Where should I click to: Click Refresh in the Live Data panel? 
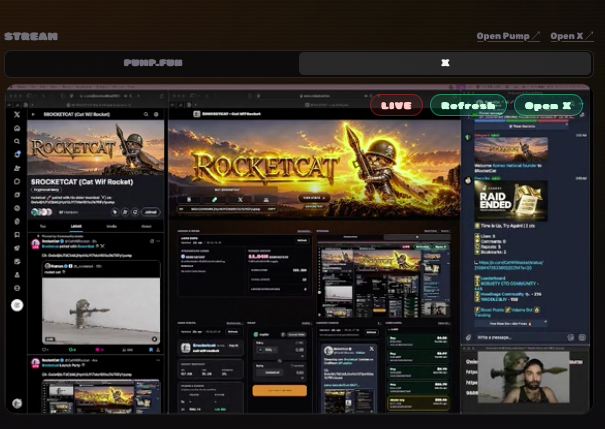(302, 240)
